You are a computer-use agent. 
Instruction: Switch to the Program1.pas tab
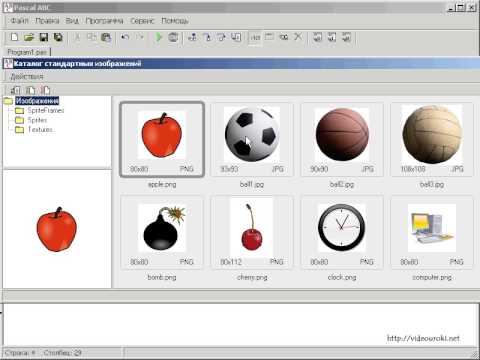point(27,52)
